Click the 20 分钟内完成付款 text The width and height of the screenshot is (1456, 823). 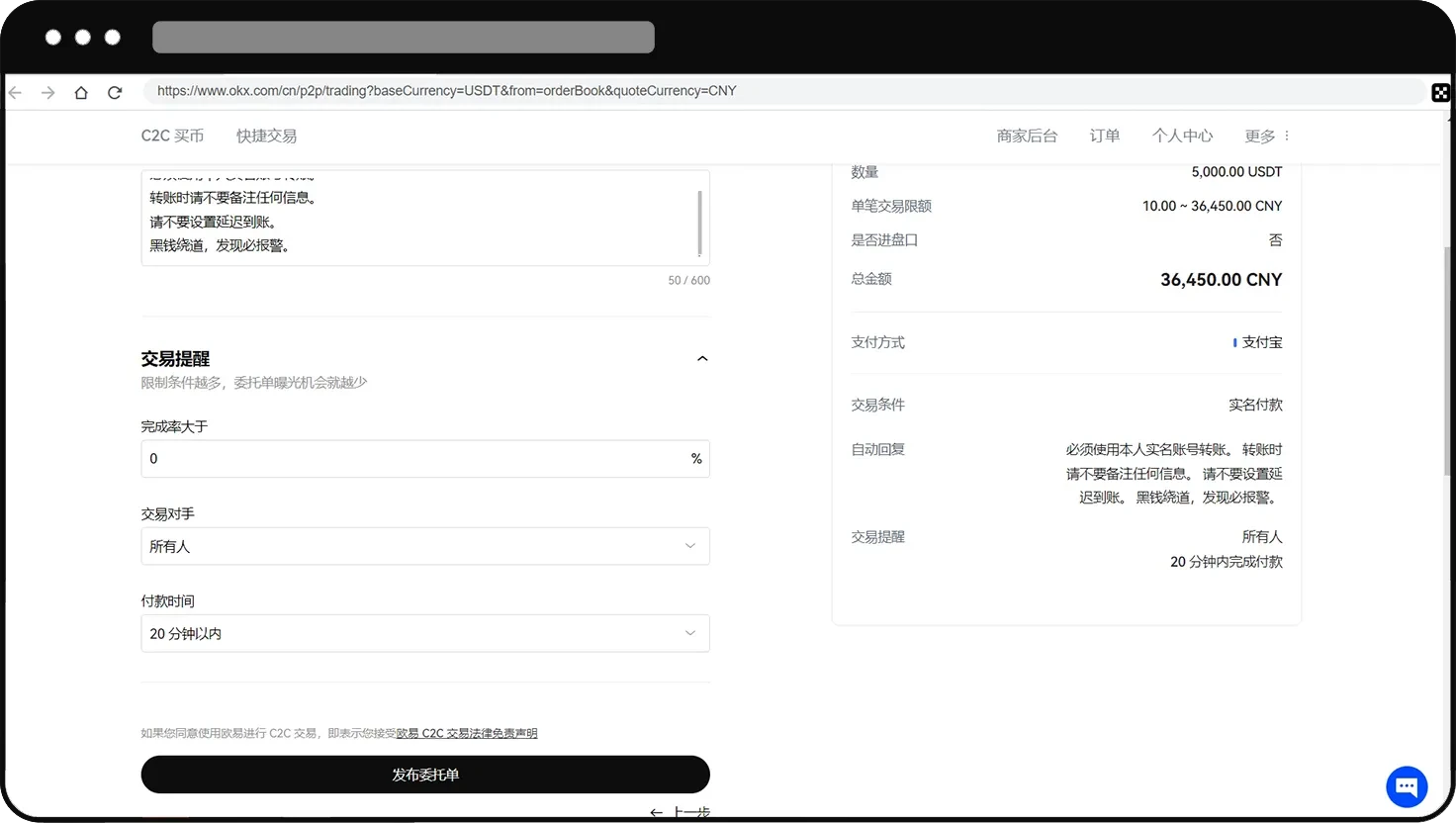(x=1227, y=562)
